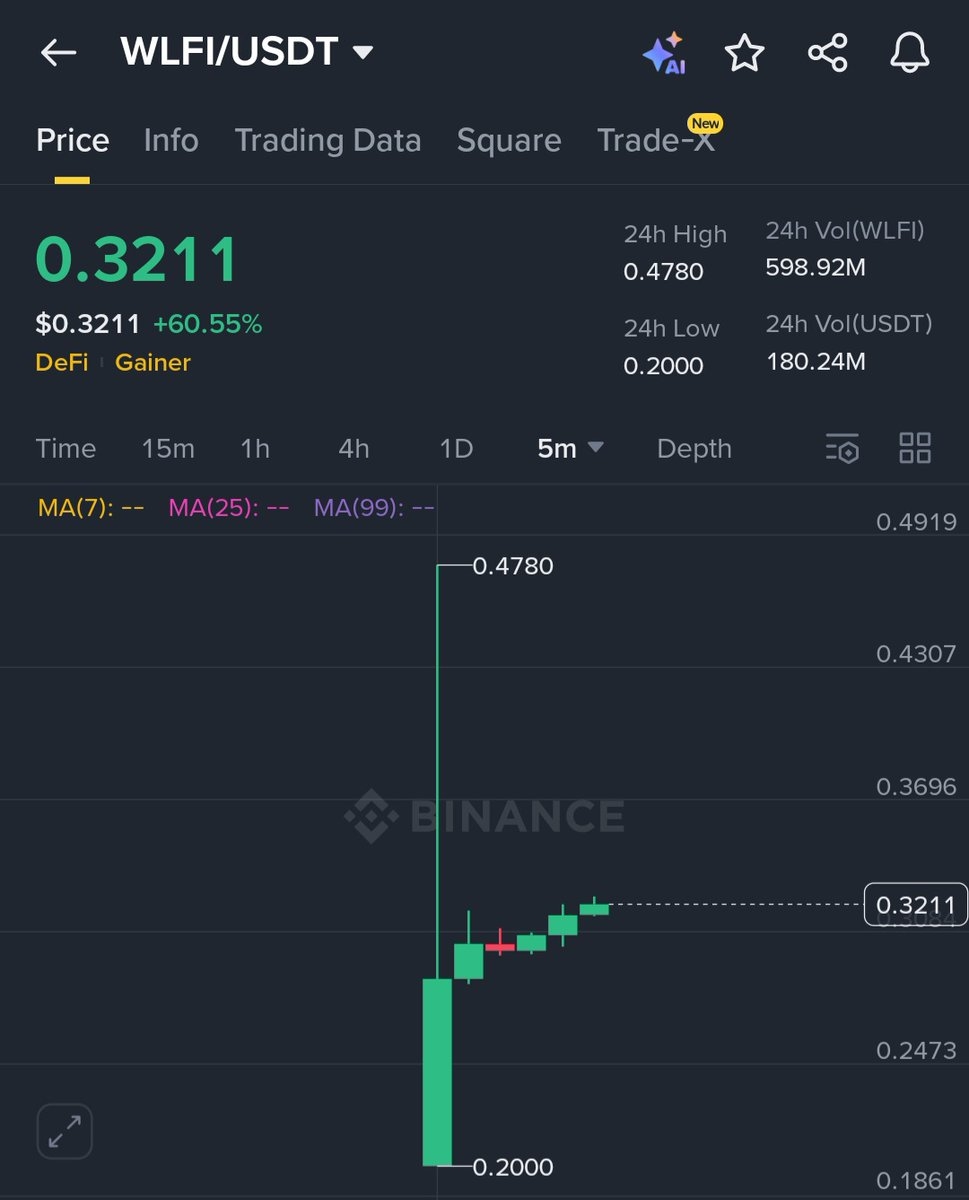Expand chart to fullscreen

(x=65, y=1131)
